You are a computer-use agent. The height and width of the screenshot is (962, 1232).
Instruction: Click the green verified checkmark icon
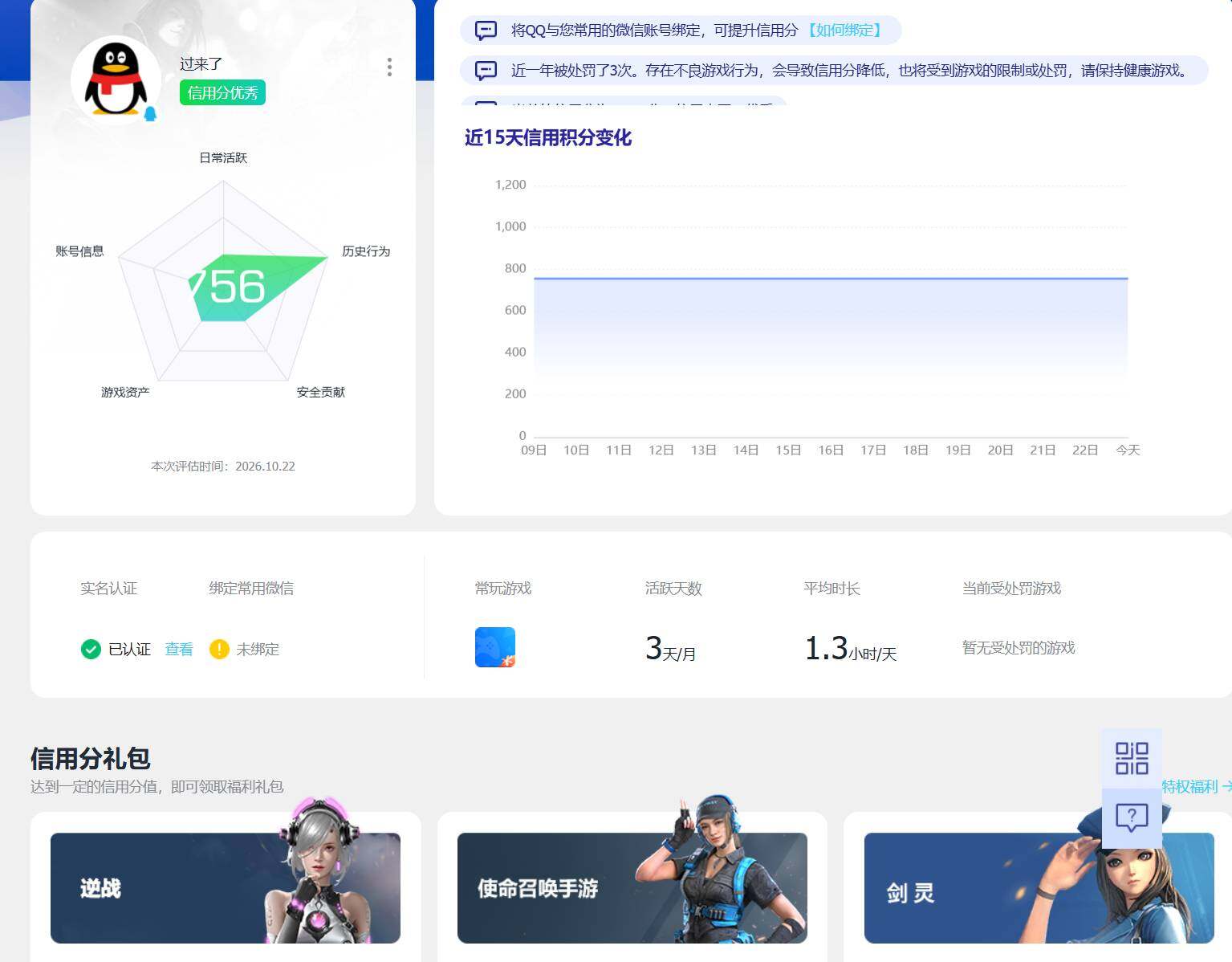[x=91, y=649]
